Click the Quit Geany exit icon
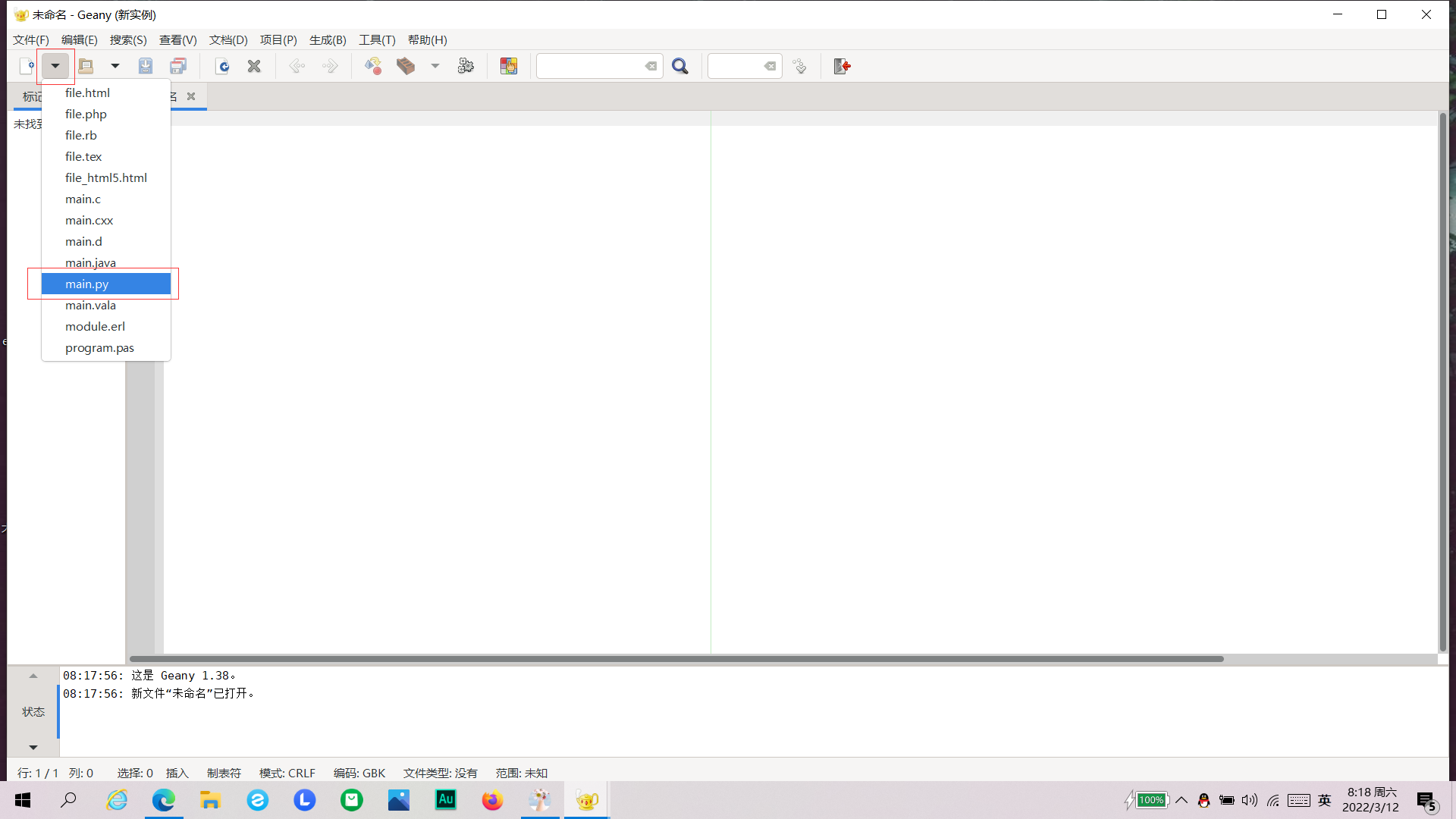The image size is (1456, 819). (843, 66)
